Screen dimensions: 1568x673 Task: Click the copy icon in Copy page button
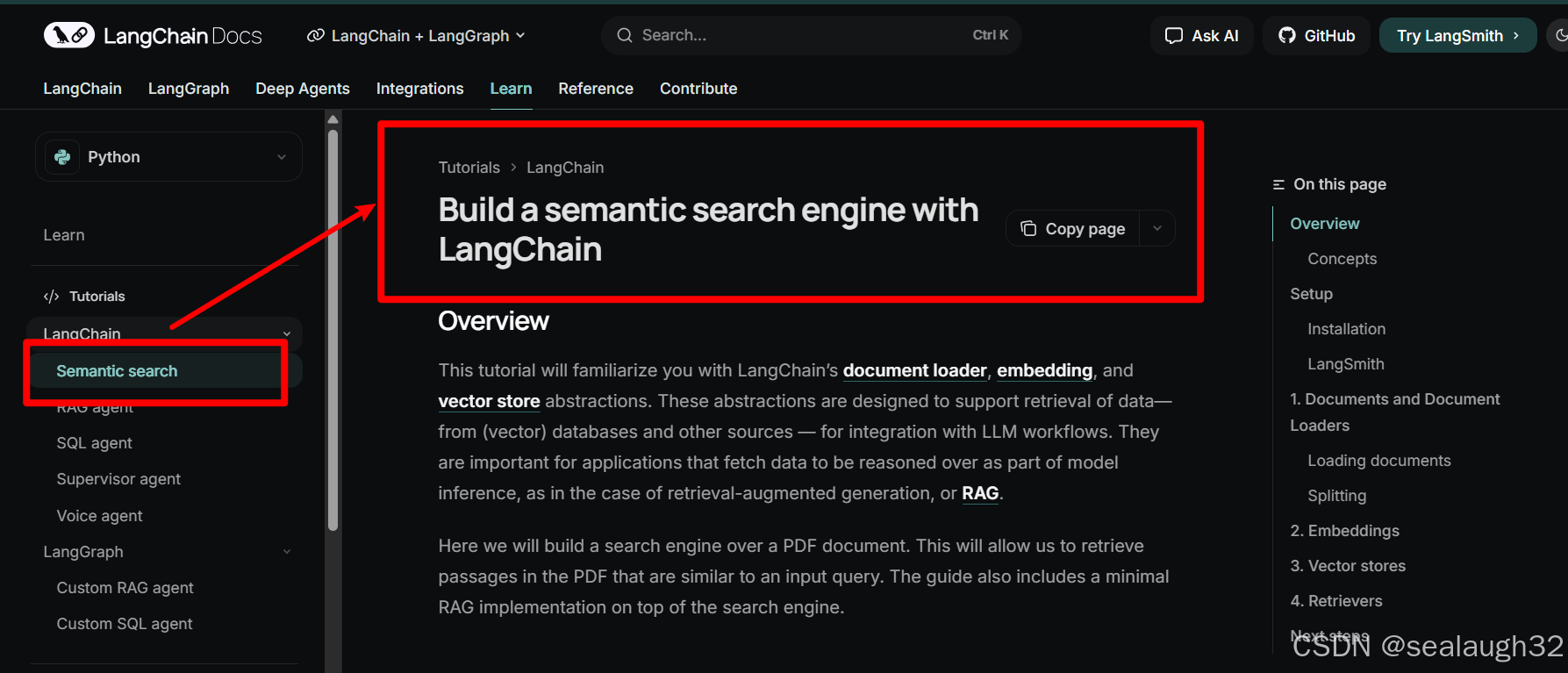coord(1028,228)
